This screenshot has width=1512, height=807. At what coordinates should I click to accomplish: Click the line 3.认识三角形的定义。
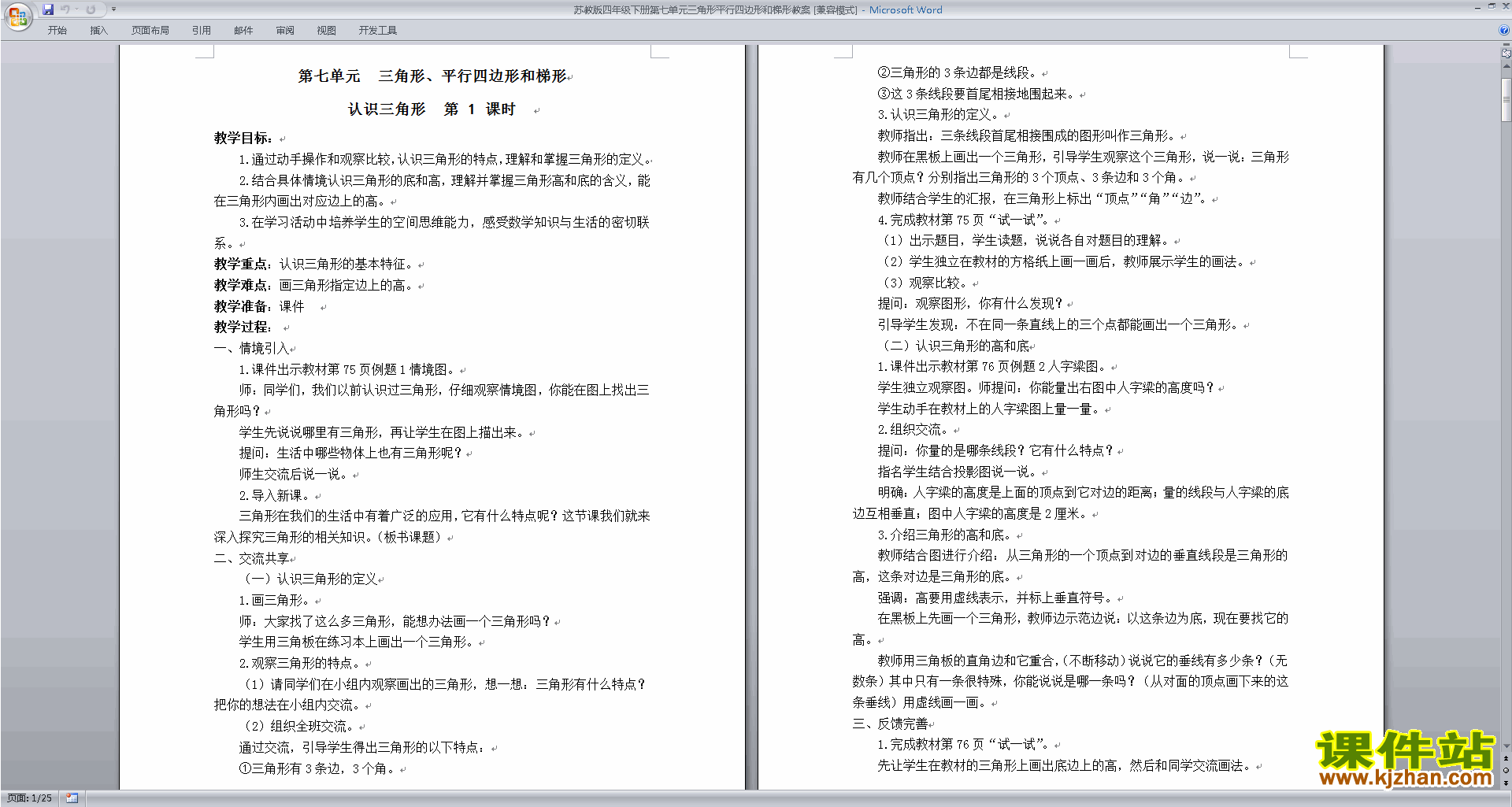pyautogui.click(x=939, y=114)
